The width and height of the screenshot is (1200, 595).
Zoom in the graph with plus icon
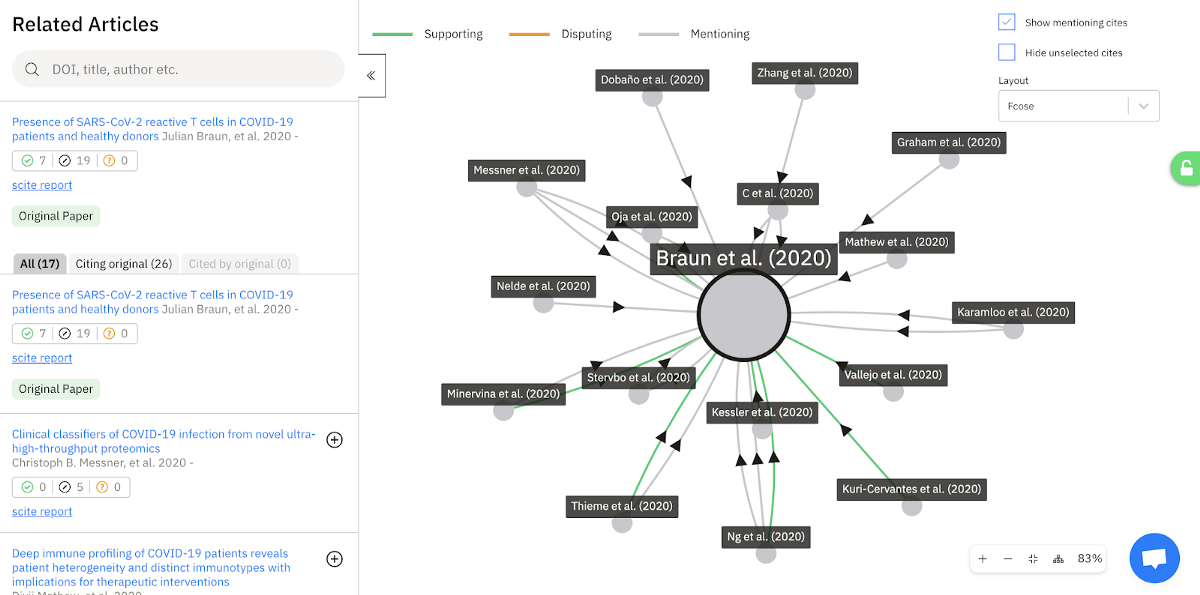(x=983, y=559)
